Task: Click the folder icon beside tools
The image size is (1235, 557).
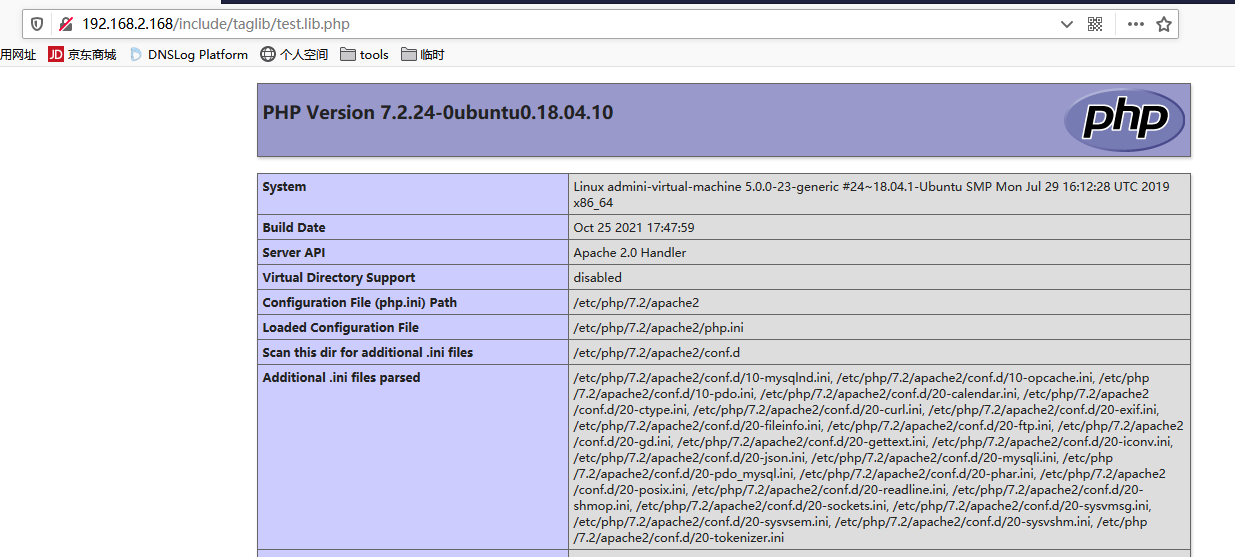Action: (348, 55)
